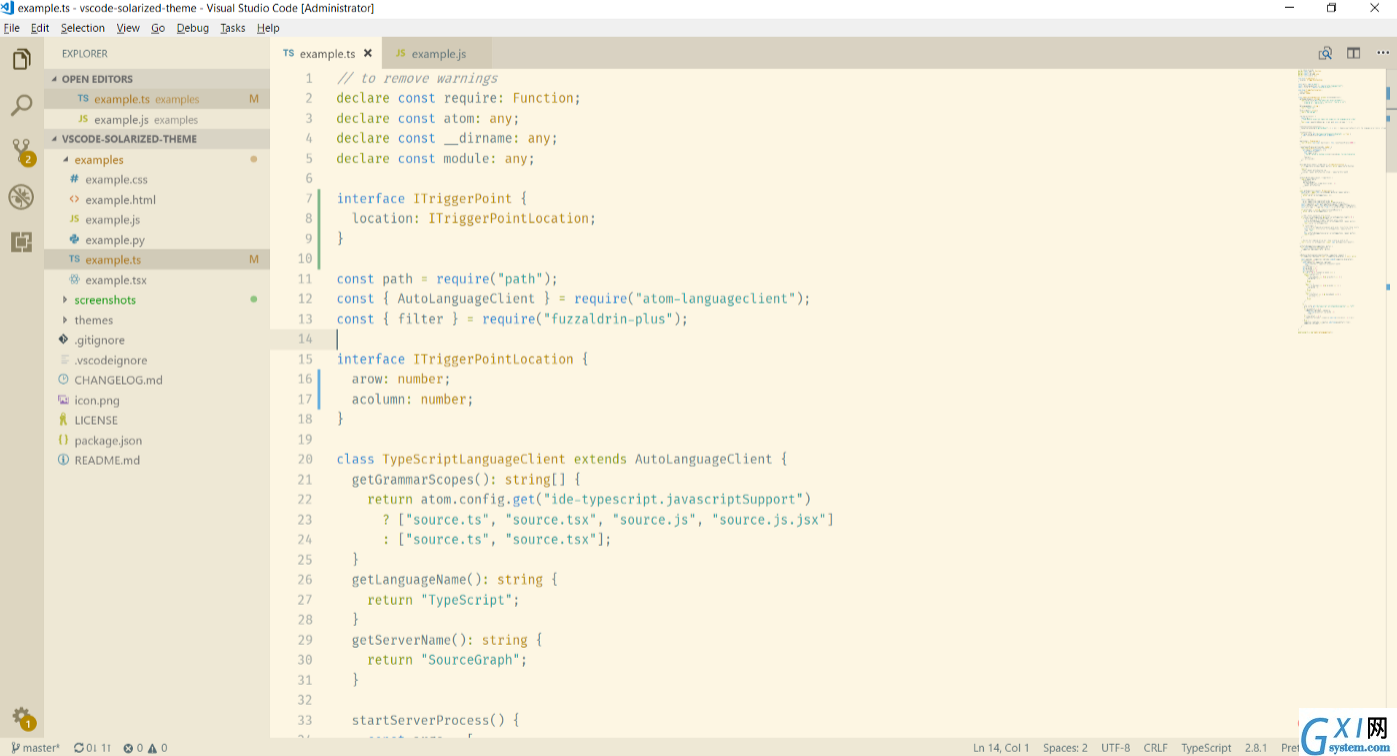Click the EXPLORER panel title

click(85, 54)
